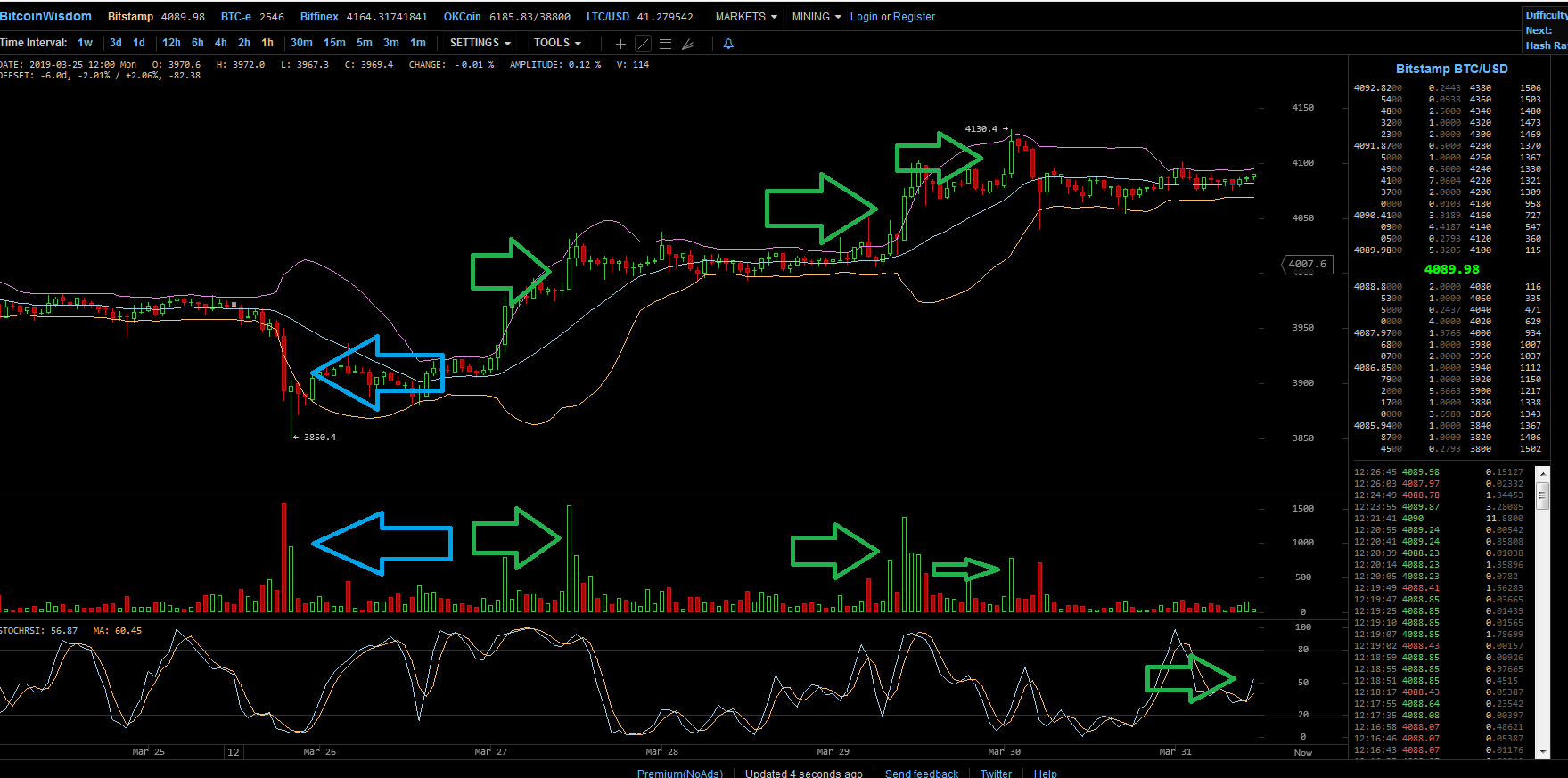The width and height of the screenshot is (1568, 778).
Task: Open the Twitter link in footer
Action: coord(996,773)
